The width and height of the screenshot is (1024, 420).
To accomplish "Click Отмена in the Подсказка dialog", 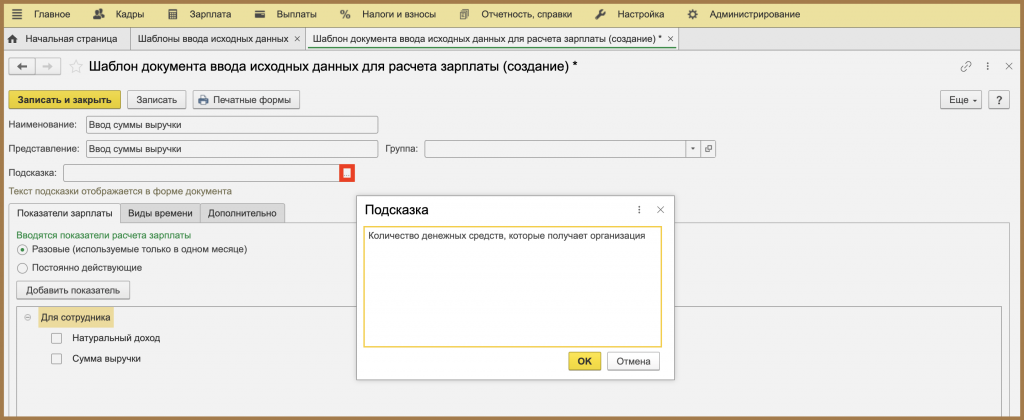I will pyautogui.click(x=633, y=361).
